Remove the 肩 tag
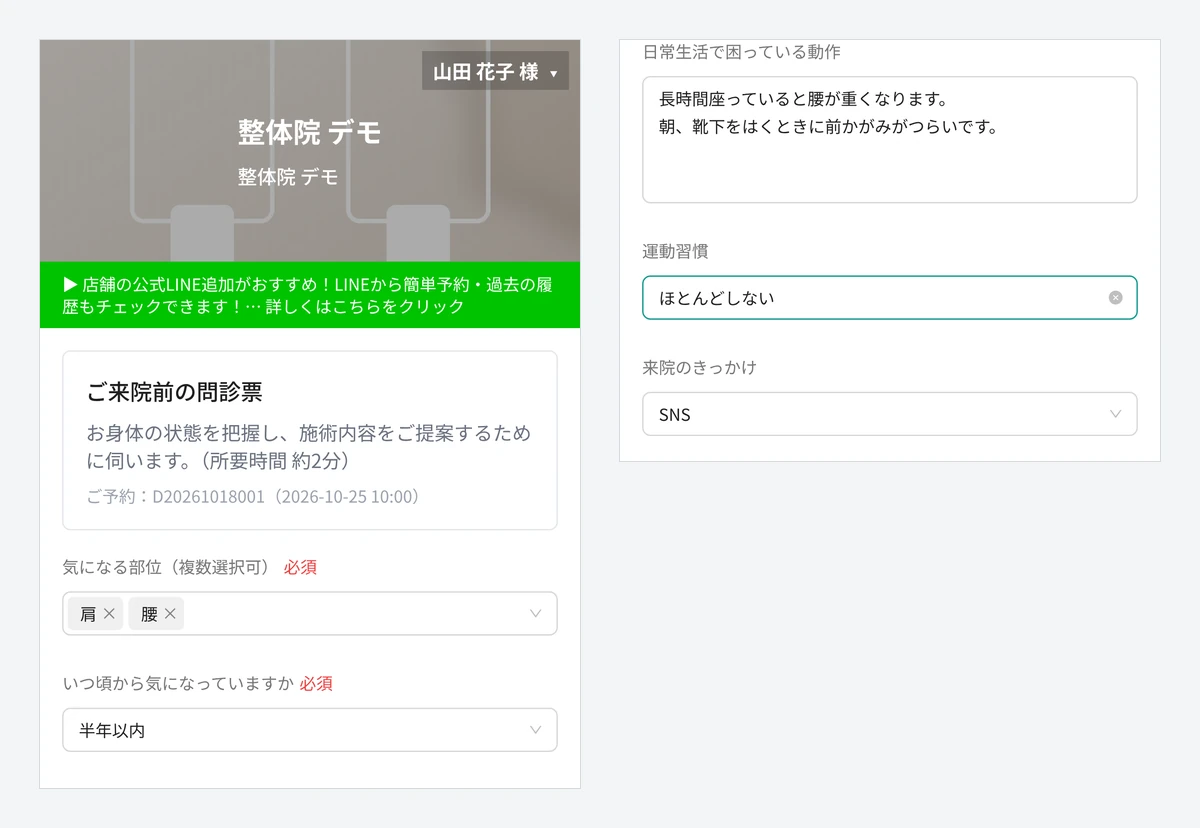 109,614
